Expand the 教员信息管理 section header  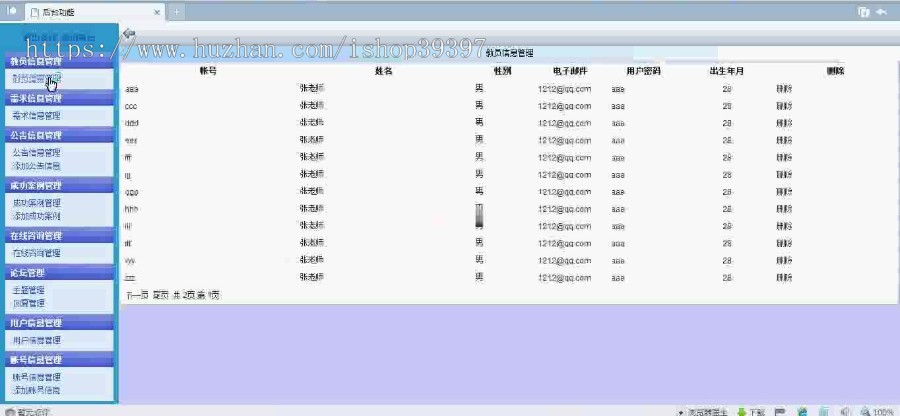pyautogui.click(x=59, y=61)
